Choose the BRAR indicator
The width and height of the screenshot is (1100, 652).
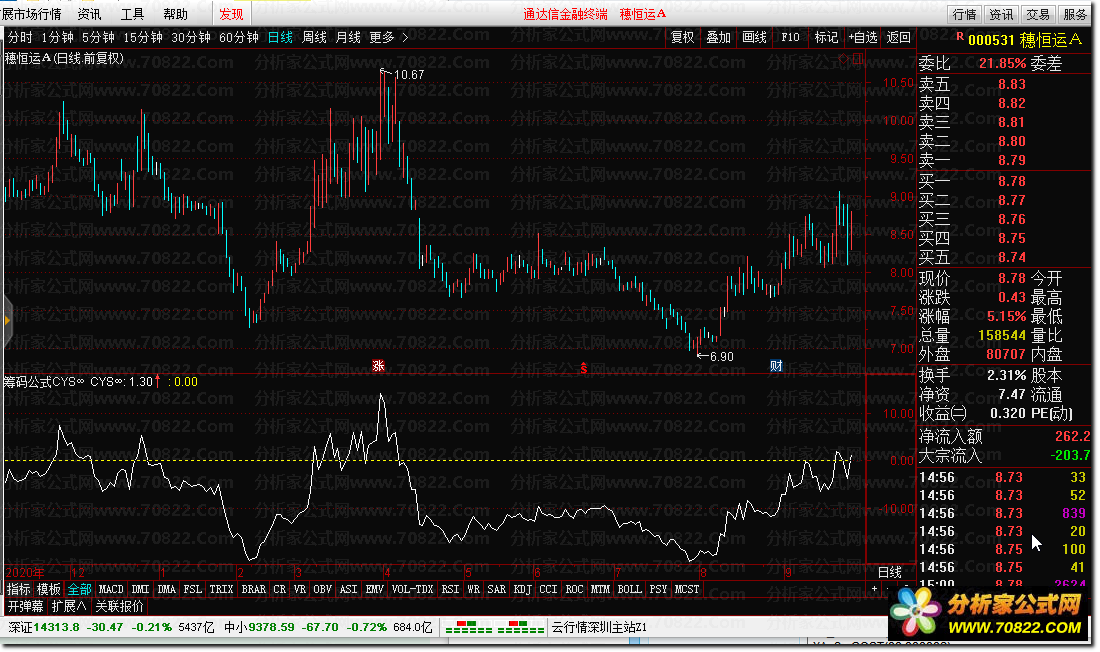[253, 589]
